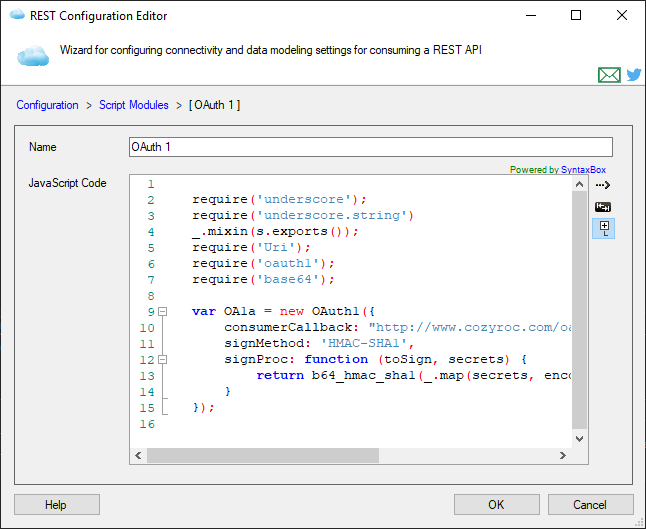Click the black tab-arrows icon beside editor
Image resolution: width=646 pixels, height=529 pixels.
[x=603, y=207]
